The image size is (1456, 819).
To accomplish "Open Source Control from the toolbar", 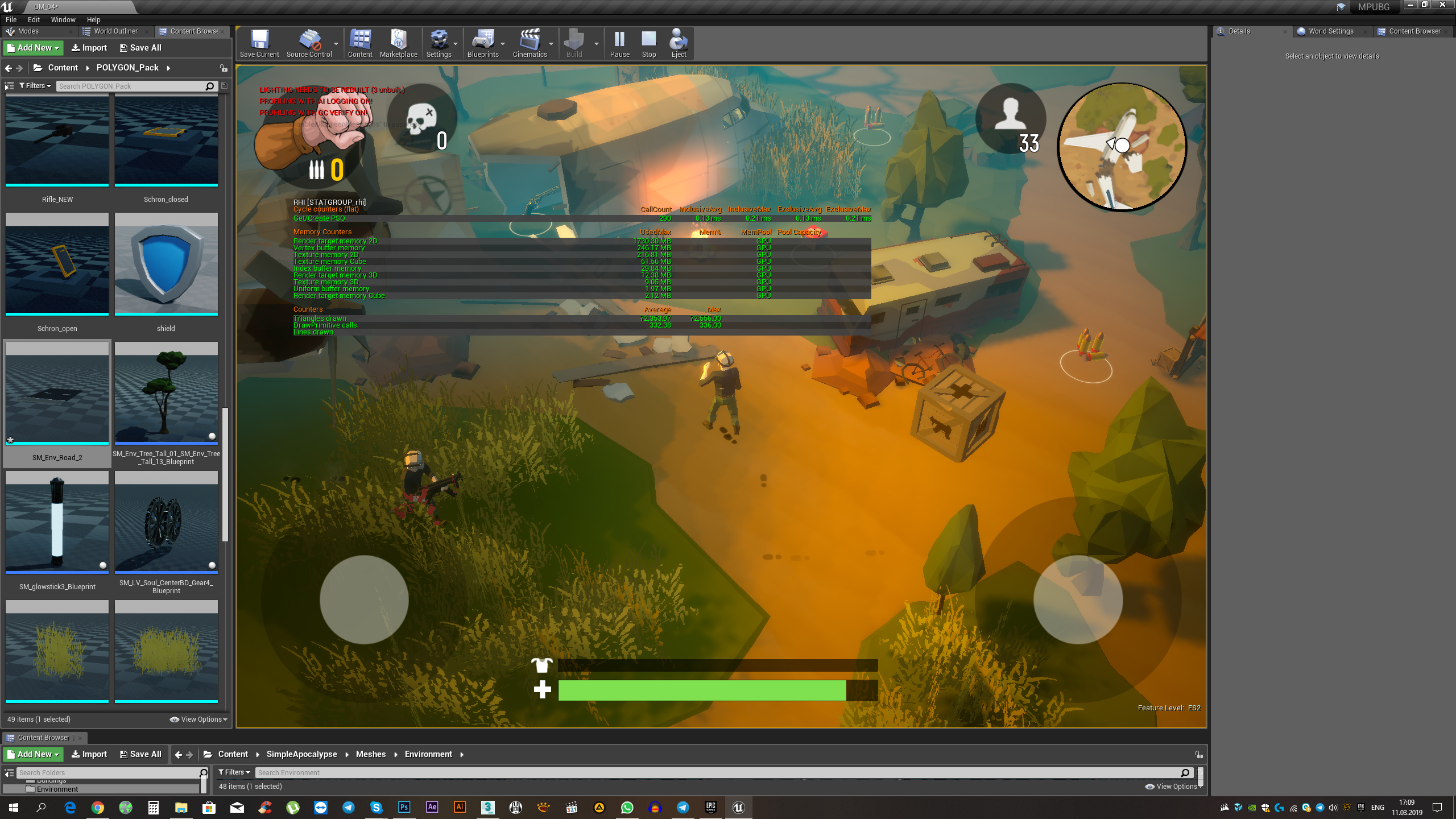I will (x=309, y=43).
